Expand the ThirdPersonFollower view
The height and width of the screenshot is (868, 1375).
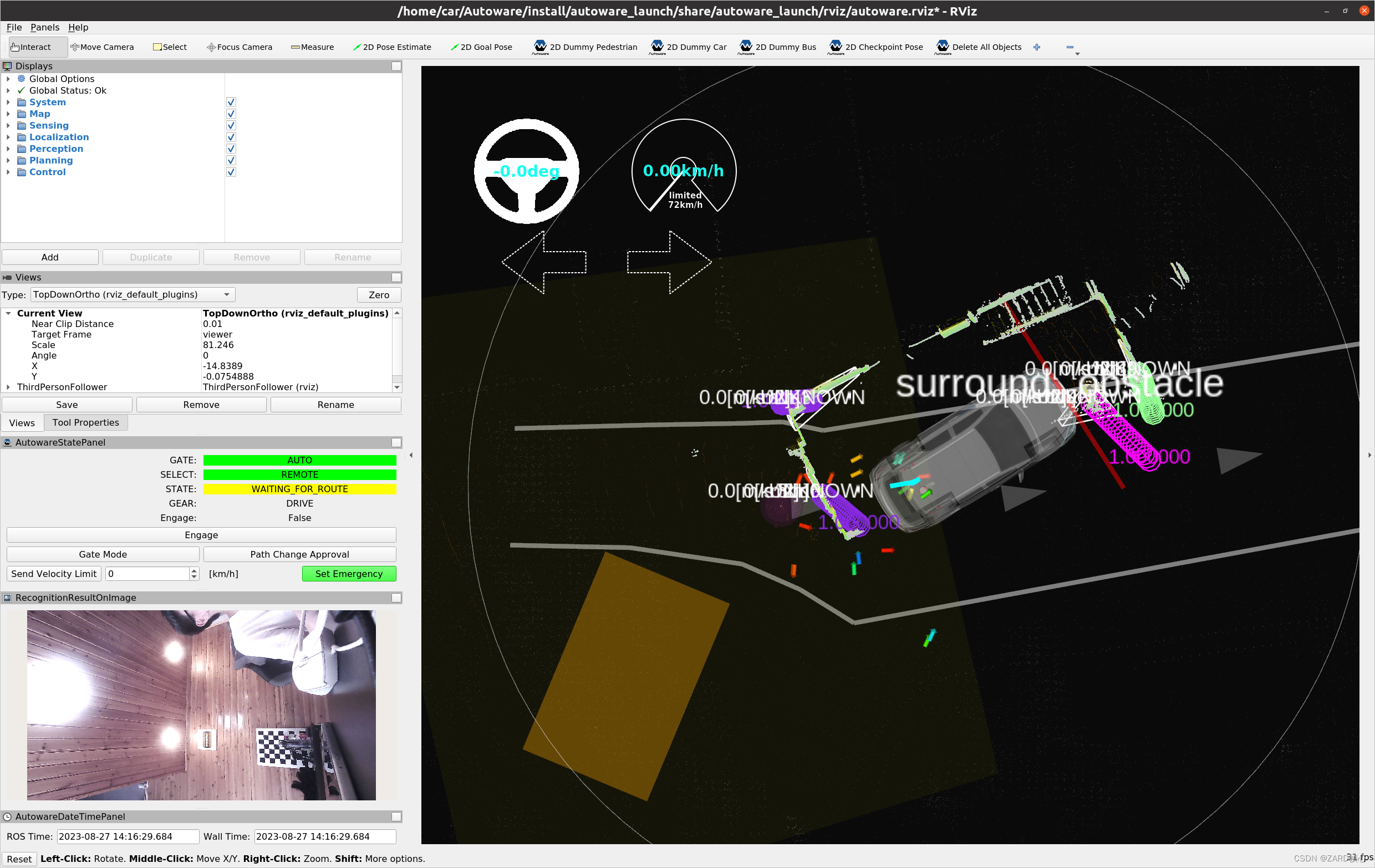tap(8, 387)
